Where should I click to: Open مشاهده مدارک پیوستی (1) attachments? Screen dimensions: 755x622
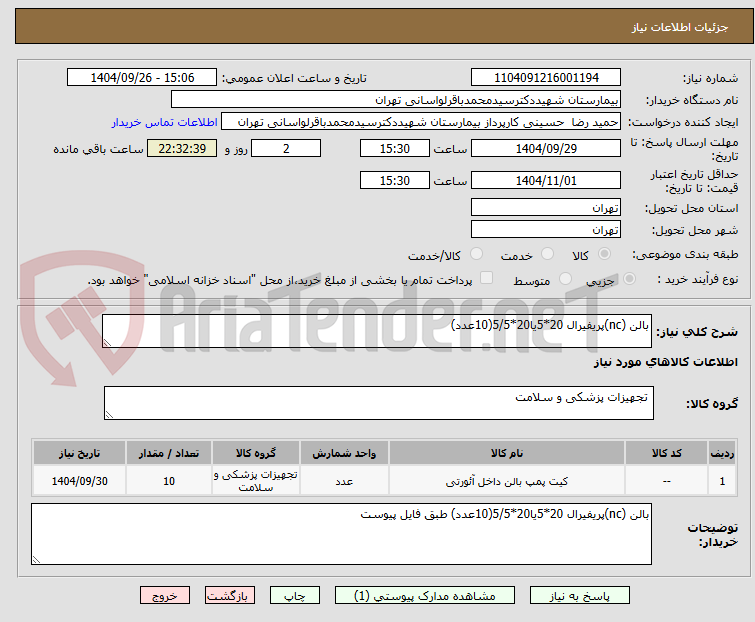coord(425,596)
